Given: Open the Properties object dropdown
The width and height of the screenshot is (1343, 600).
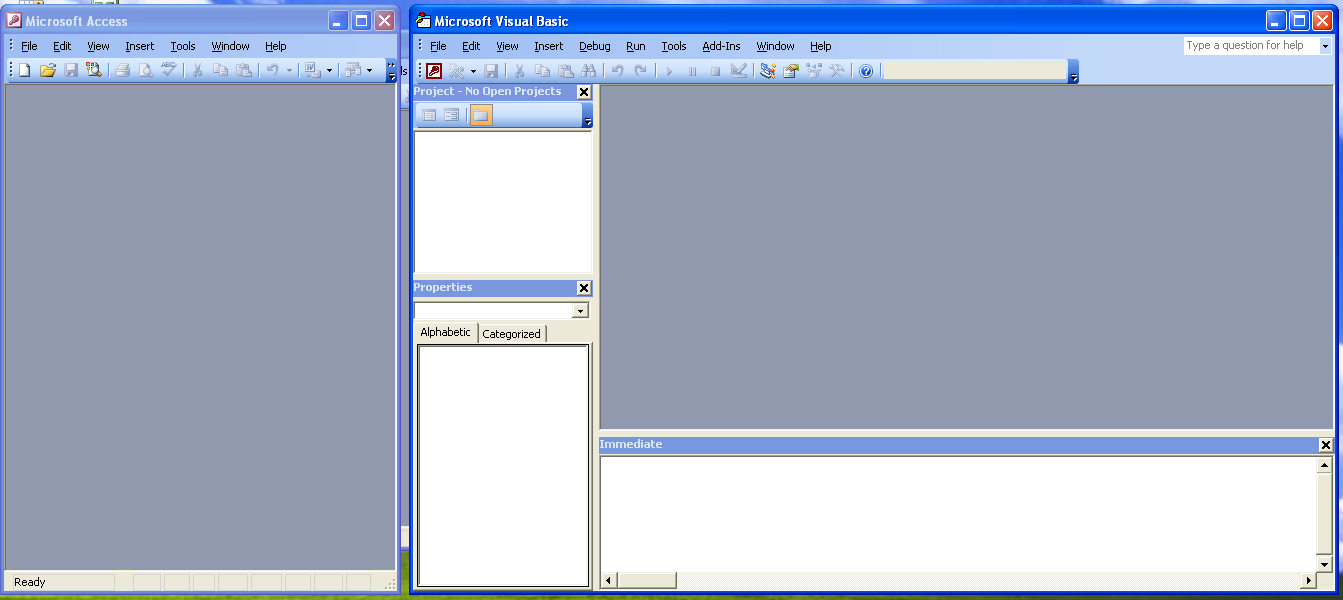Looking at the screenshot, I should pyautogui.click(x=580, y=311).
